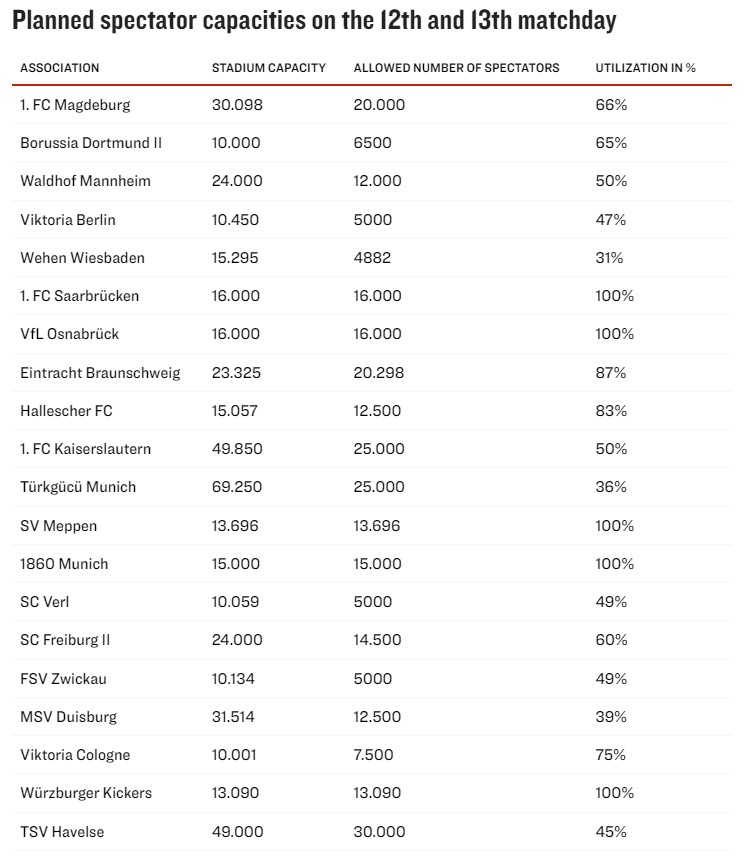This screenshot has height=857, width=746.
Task: Select the 1. FC Magdeburg row name
Action: coord(75,105)
